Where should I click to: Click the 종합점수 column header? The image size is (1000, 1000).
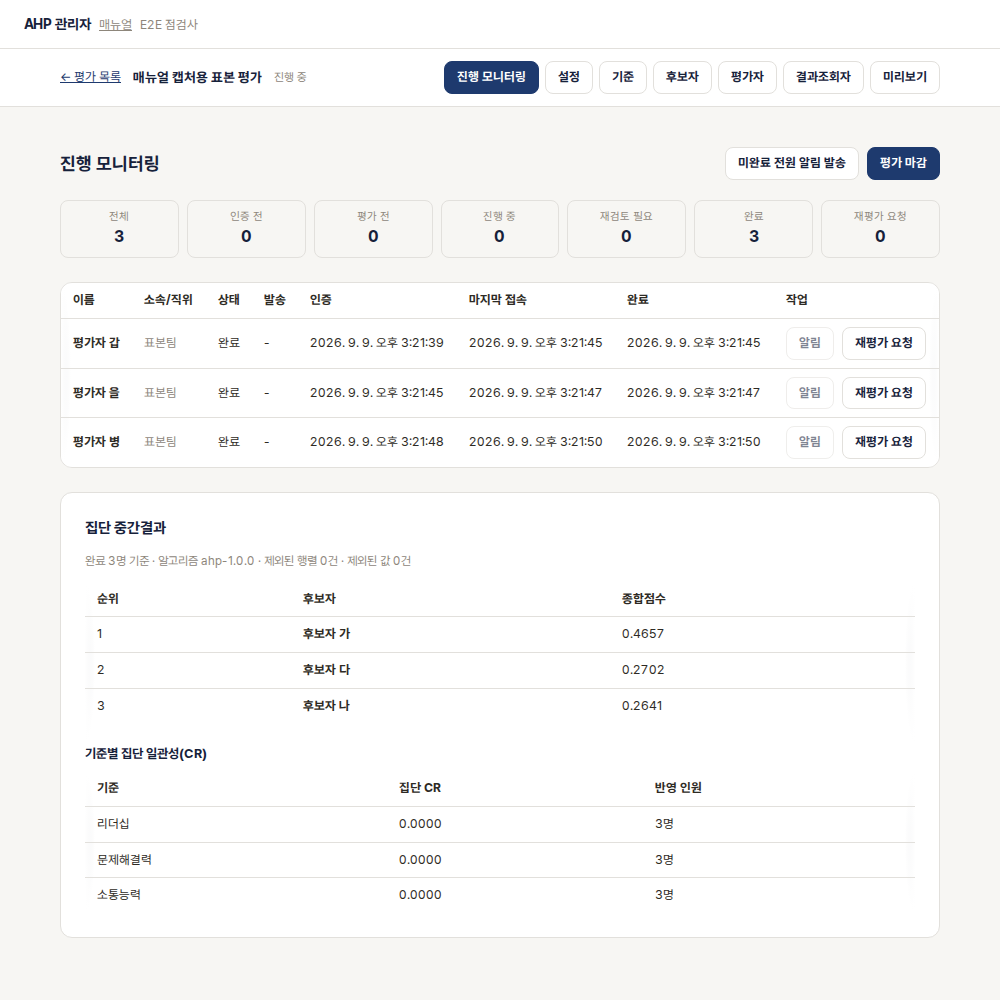click(643, 599)
